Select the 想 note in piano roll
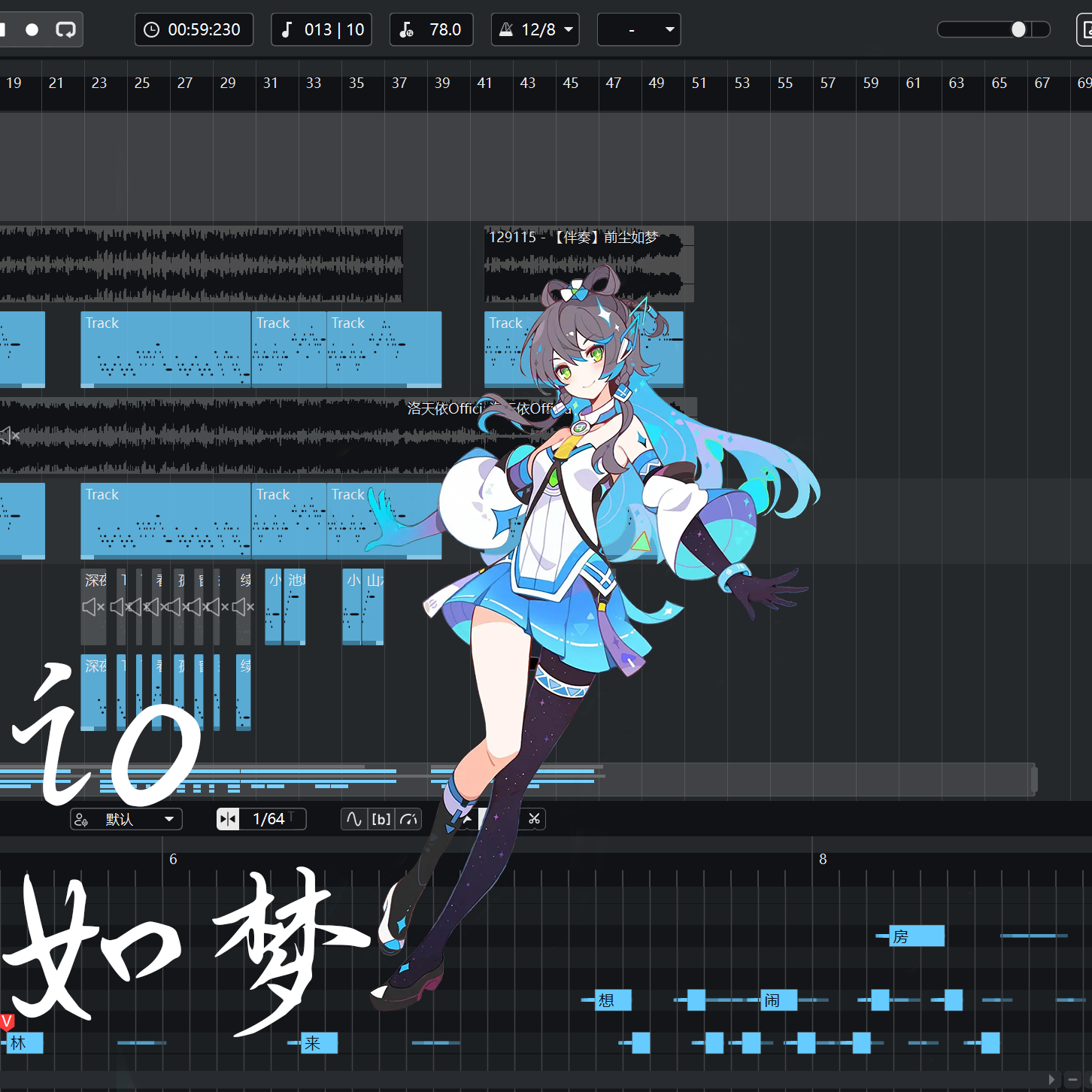Viewport: 1092px width, 1092px height. click(x=614, y=1000)
